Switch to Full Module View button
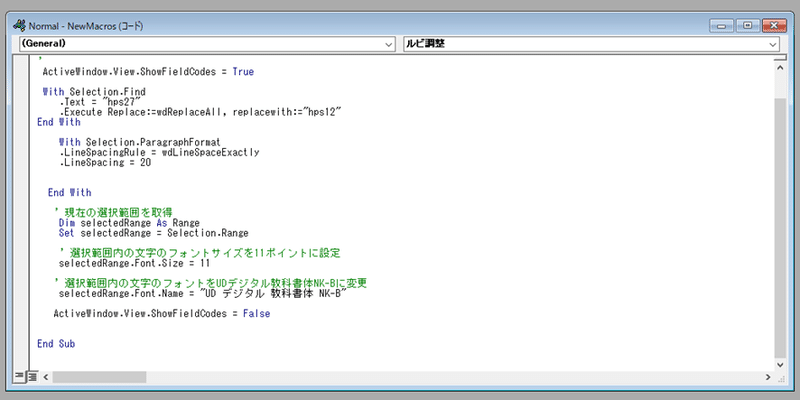Viewport: 800px width, 400px height. tap(32, 377)
